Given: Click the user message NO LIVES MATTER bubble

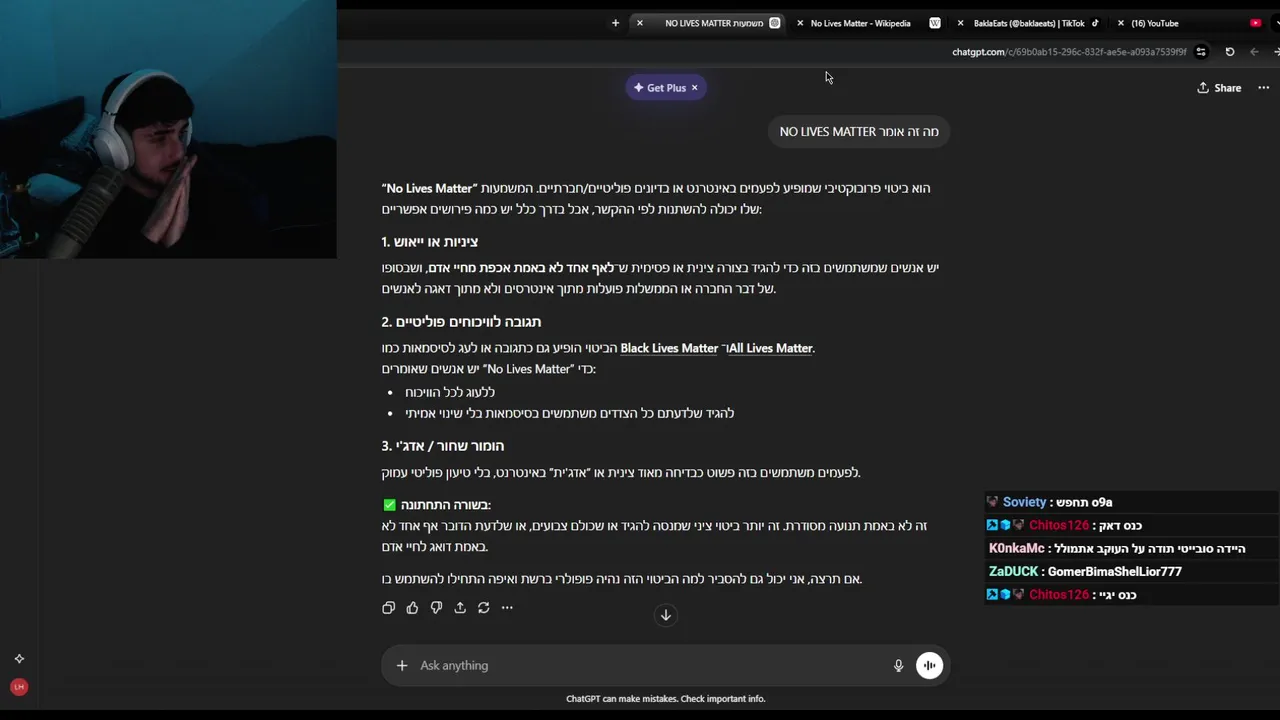Looking at the screenshot, I should [859, 131].
